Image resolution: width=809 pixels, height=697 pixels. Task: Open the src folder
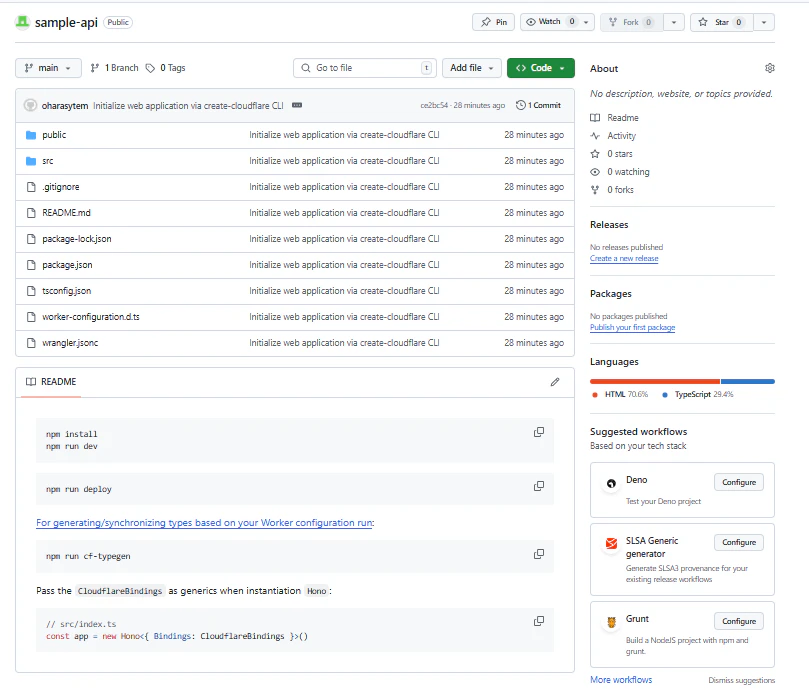click(47, 161)
